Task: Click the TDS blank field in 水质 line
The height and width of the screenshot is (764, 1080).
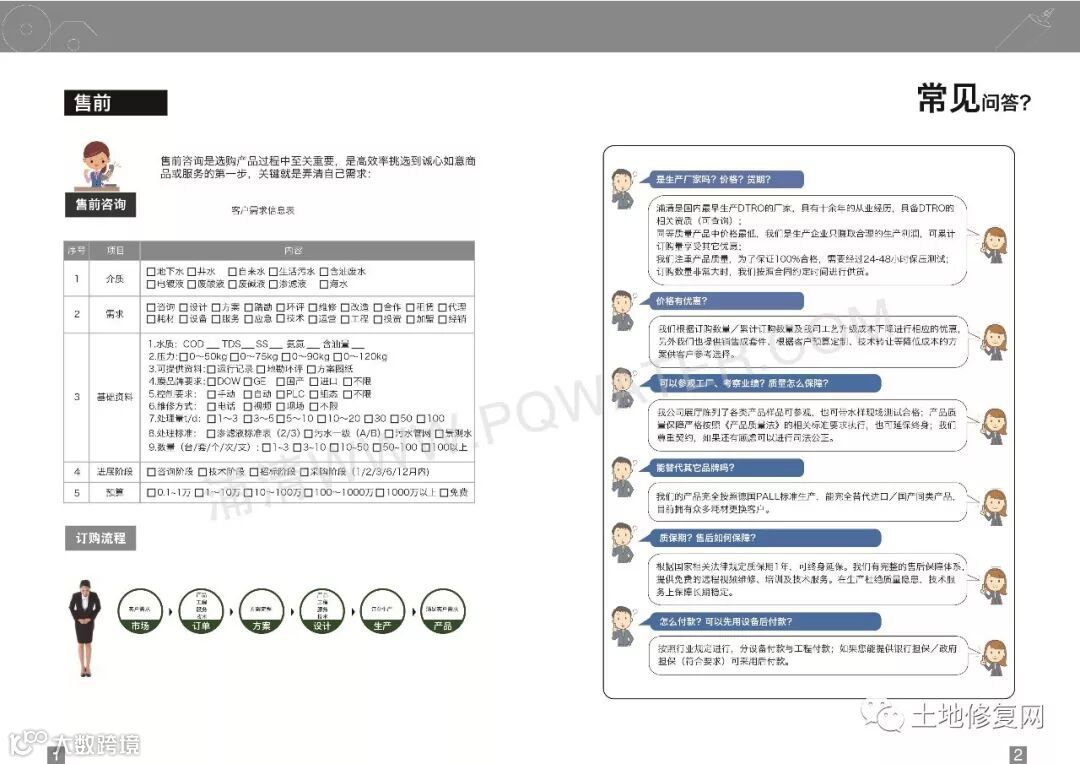Action: 249,344
